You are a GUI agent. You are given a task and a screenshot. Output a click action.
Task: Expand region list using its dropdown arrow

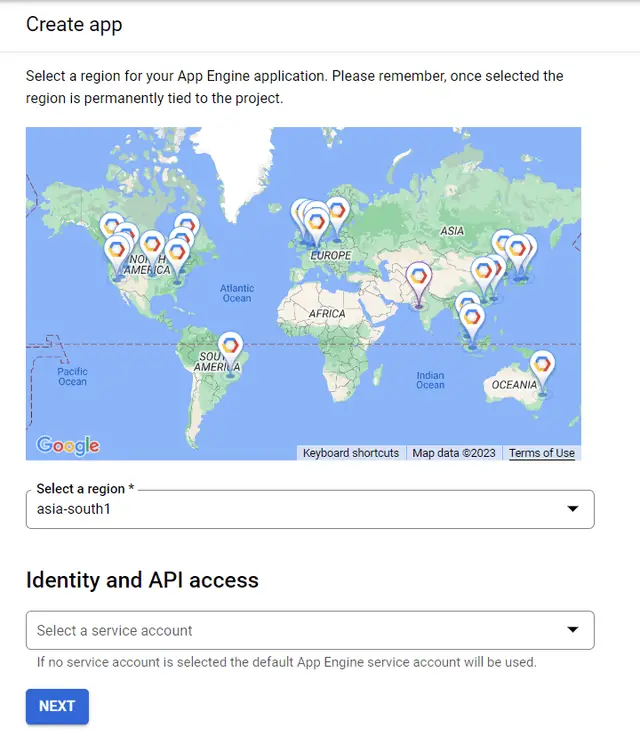[572, 509]
